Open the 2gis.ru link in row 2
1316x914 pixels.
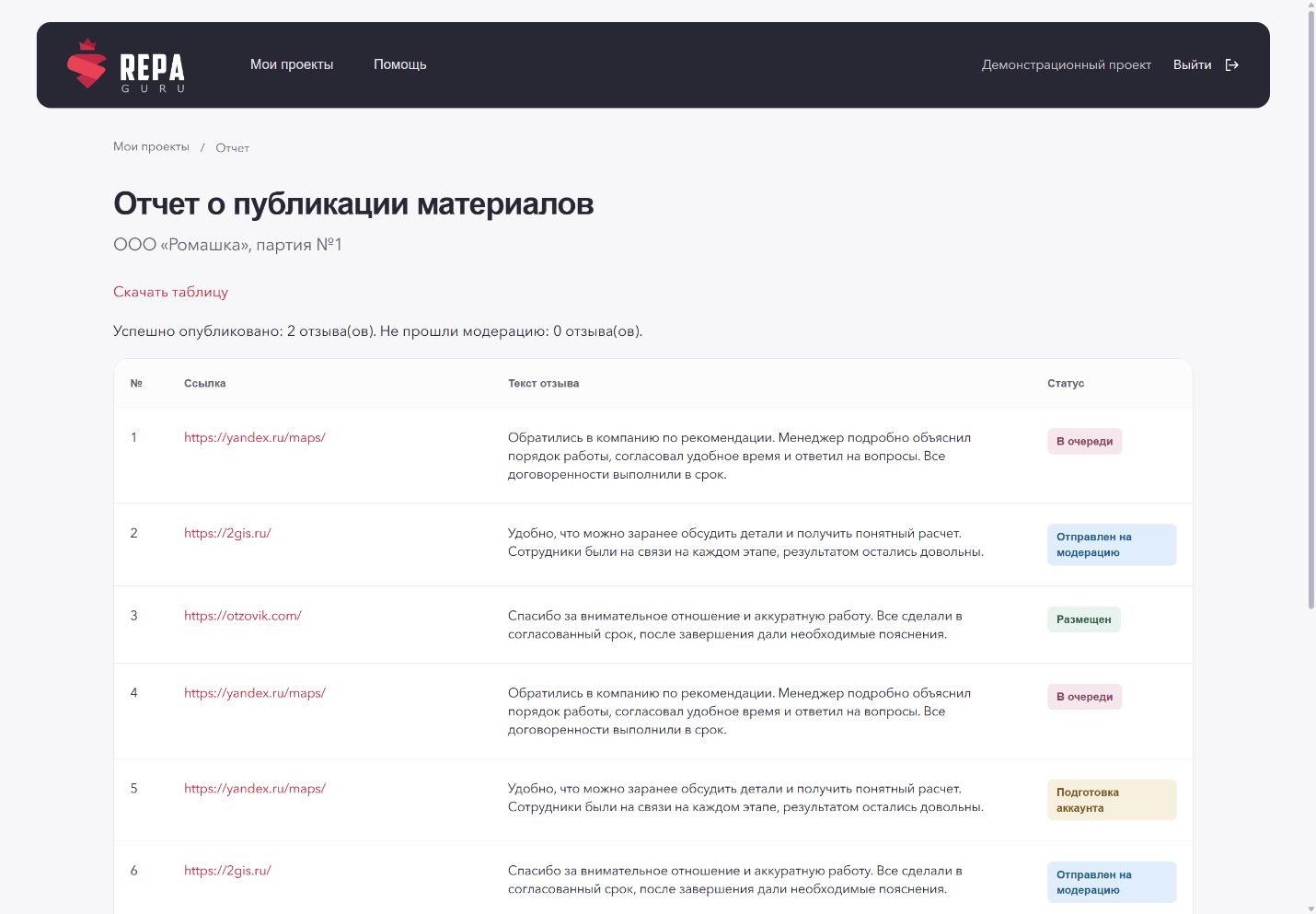[227, 533]
